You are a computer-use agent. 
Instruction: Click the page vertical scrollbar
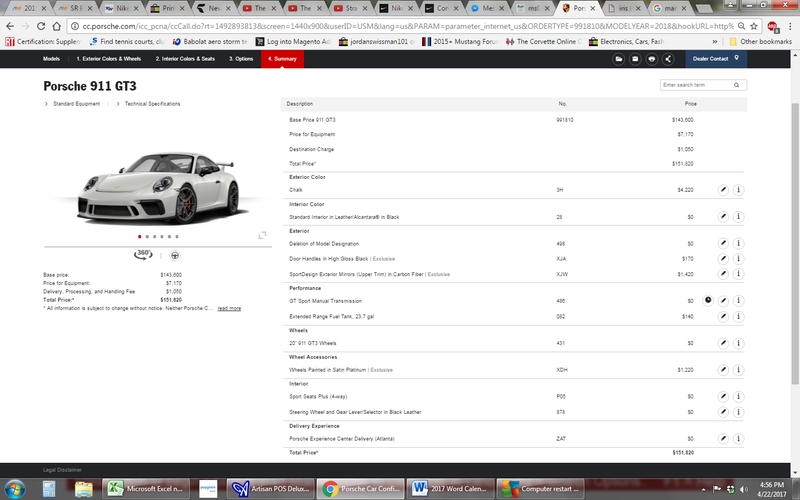click(x=795, y=243)
